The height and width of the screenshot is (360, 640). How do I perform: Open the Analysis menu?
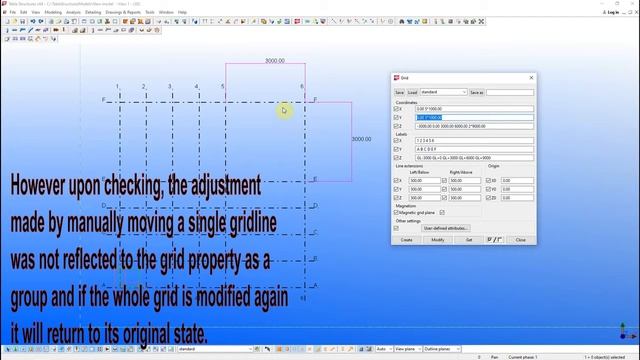click(73, 12)
